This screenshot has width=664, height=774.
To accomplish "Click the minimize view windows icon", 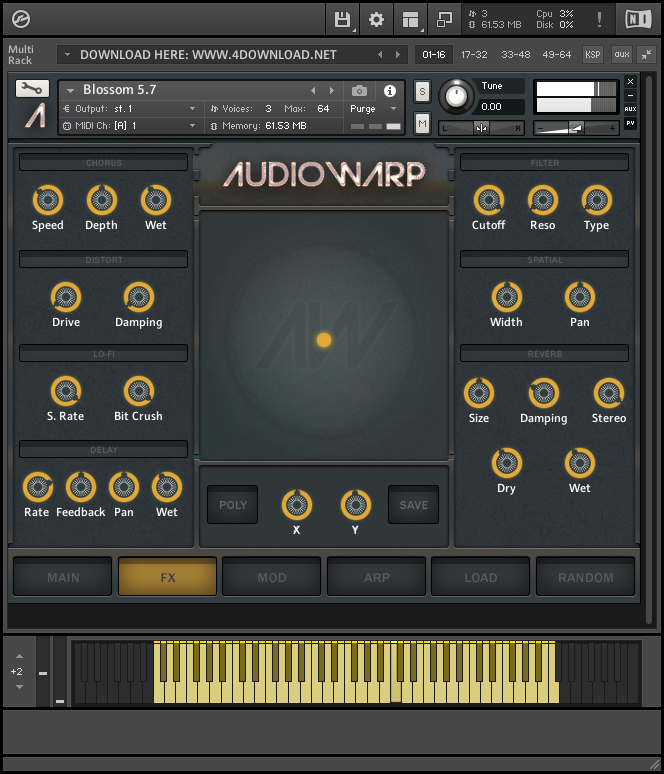I will point(445,20).
